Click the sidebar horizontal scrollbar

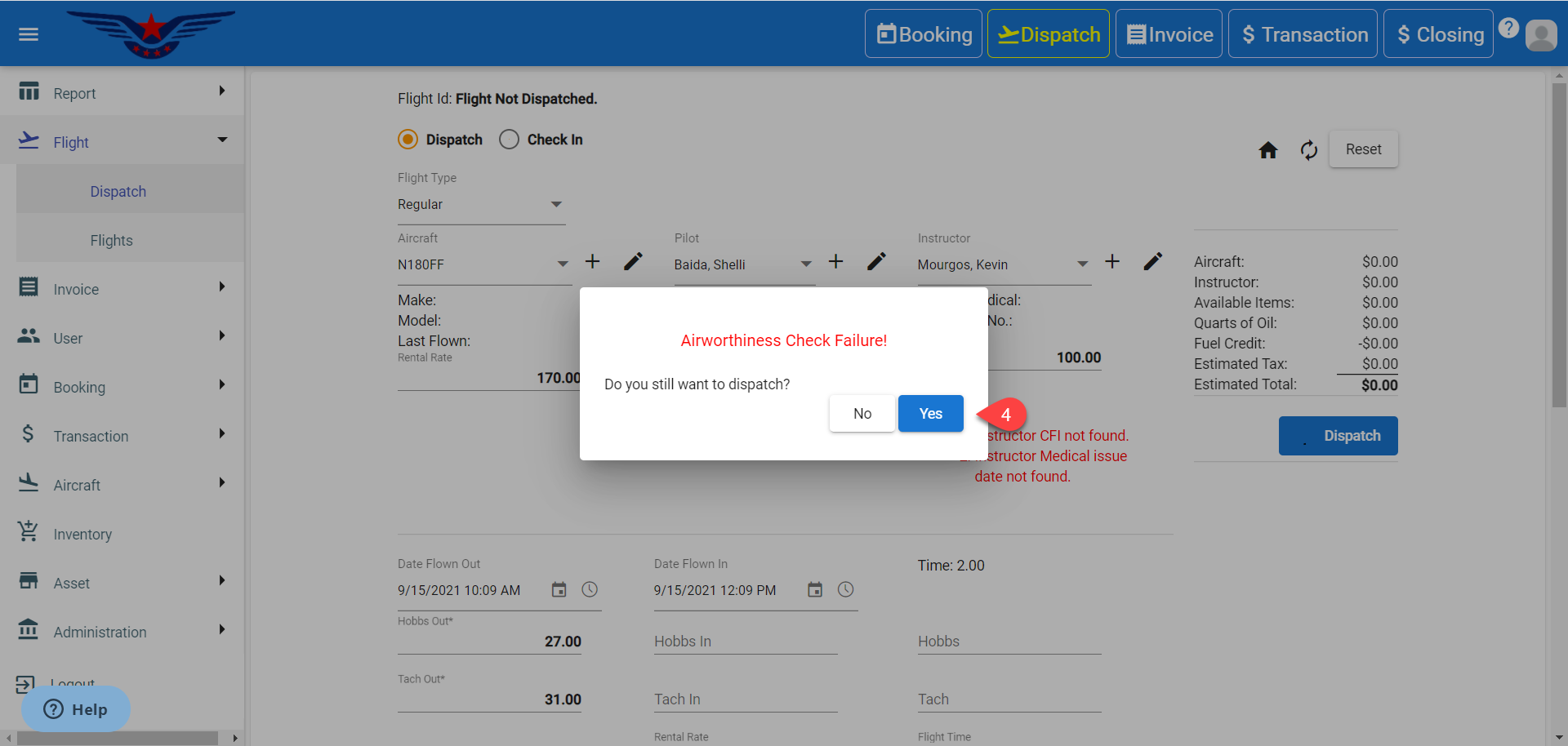click(x=117, y=738)
